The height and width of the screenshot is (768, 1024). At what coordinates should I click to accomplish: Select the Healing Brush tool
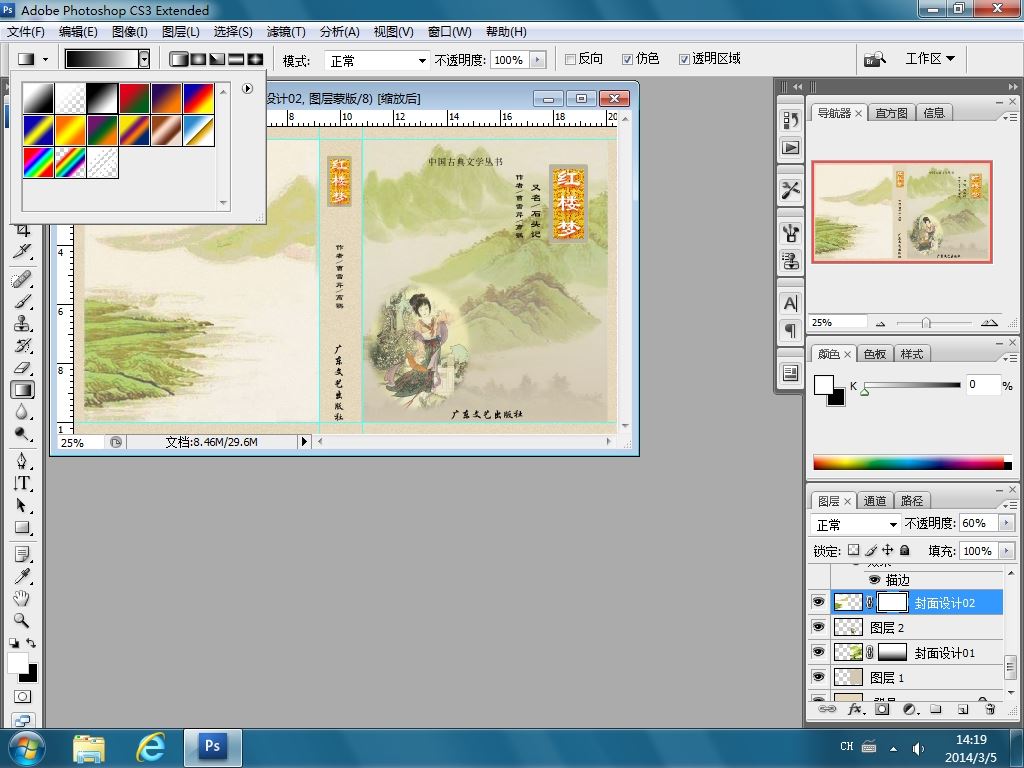[22, 280]
